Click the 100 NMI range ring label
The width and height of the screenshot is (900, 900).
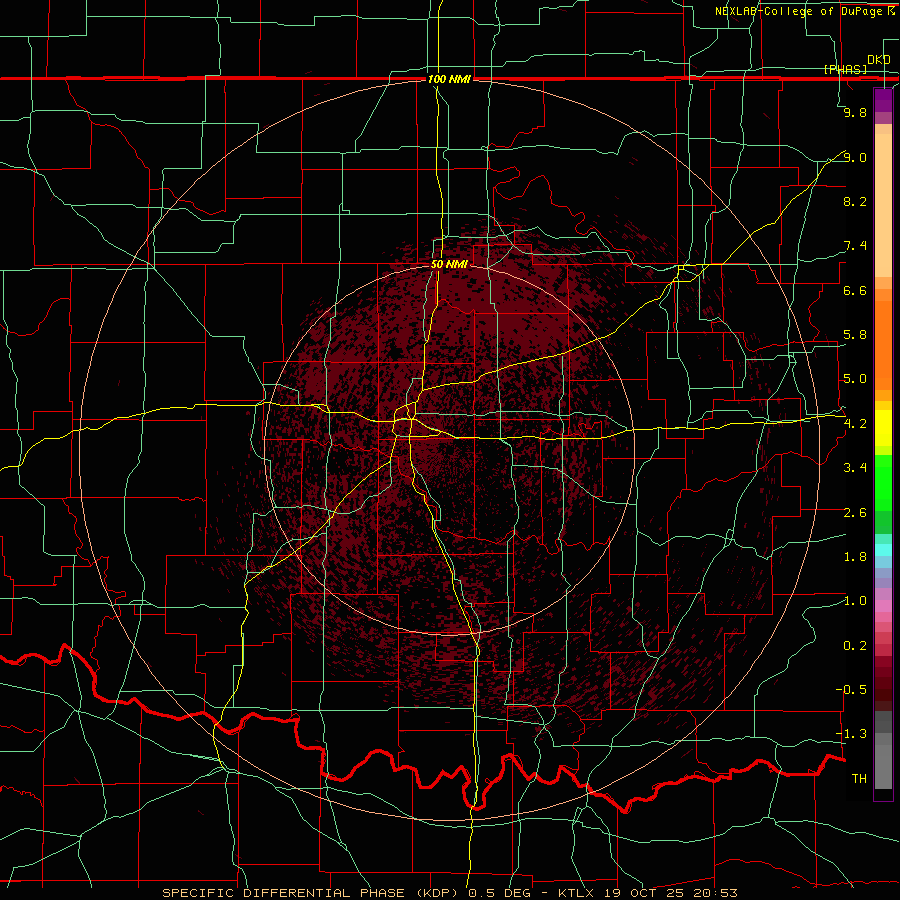pos(449,79)
